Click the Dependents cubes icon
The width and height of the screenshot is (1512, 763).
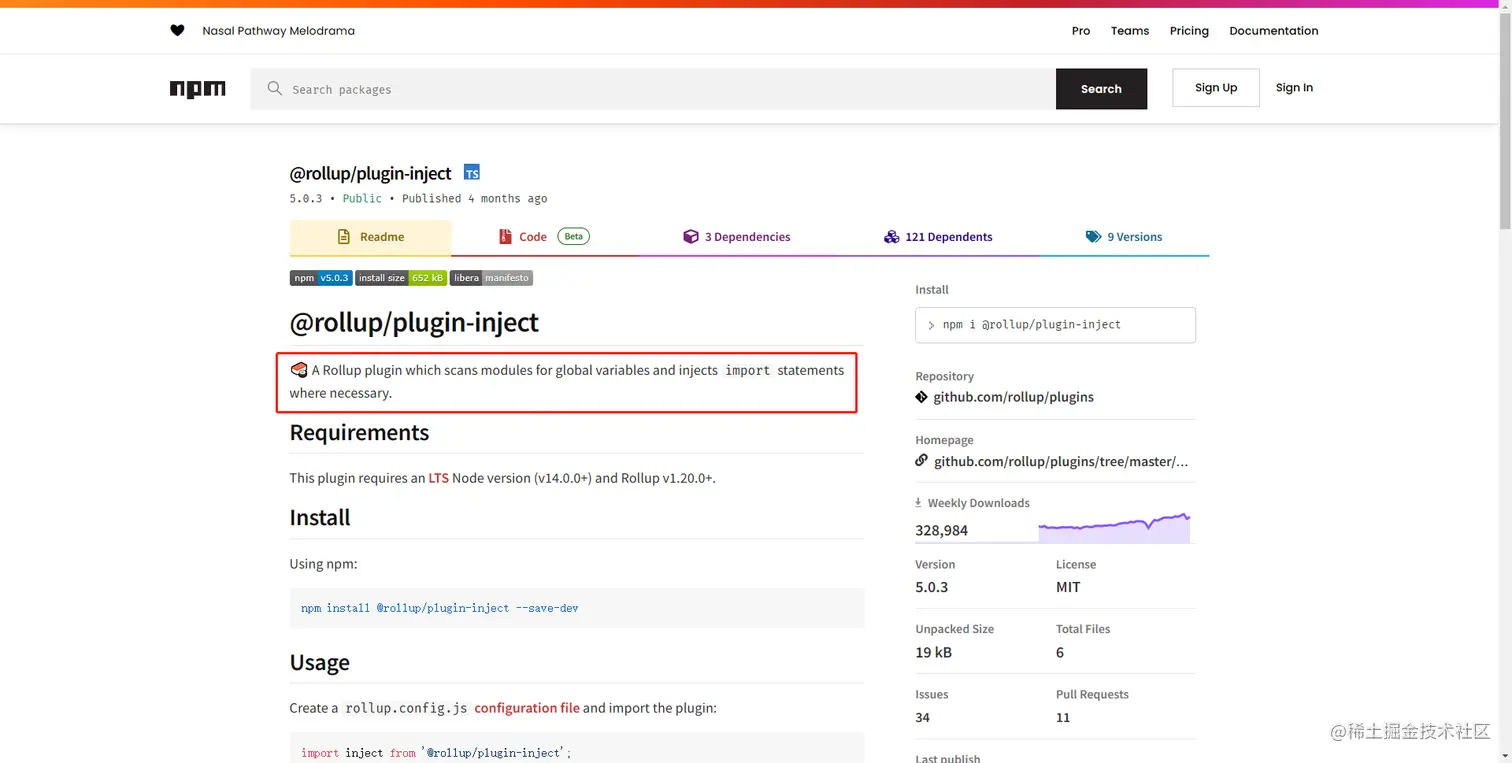tap(892, 237)
